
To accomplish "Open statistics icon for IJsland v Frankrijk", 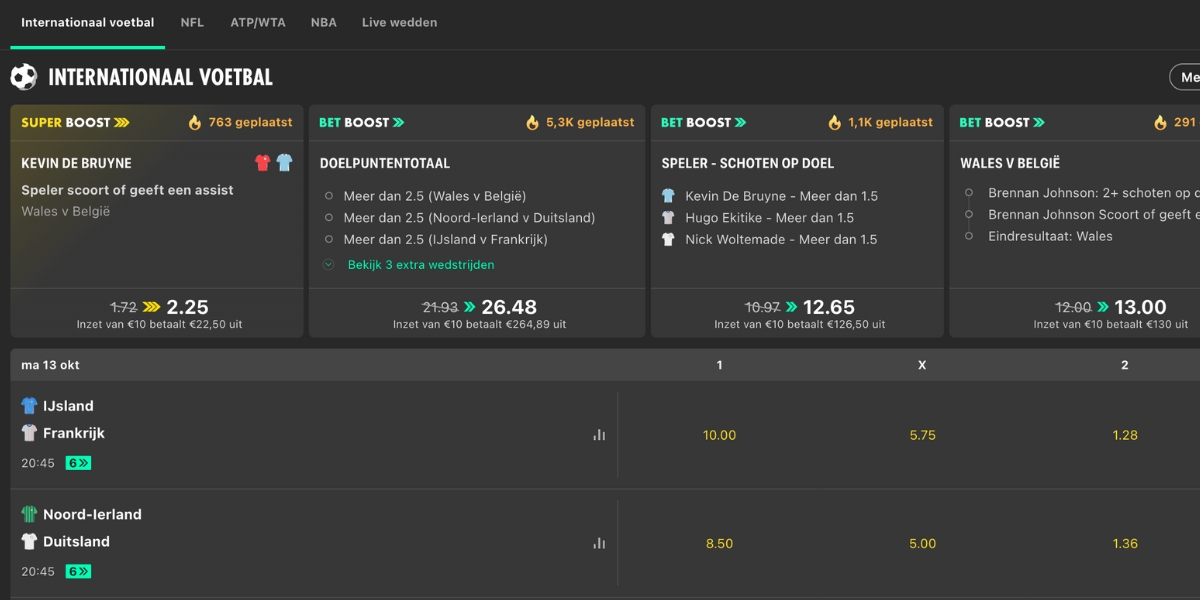I will point(599,435).
